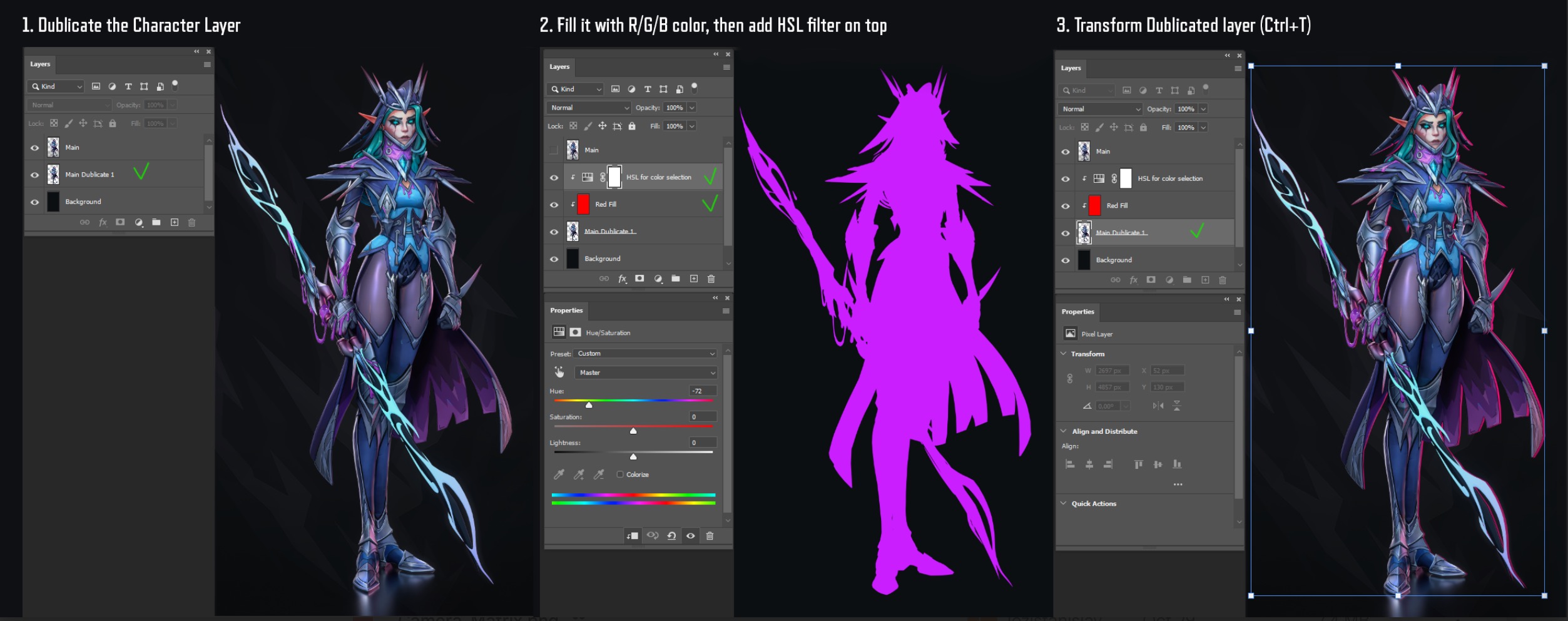Image resolution: width=1568 pixels, height=621 pixels.
Task: Delete the Hue/Saturation adjustment via trash icon
Action: click(710, 536)
